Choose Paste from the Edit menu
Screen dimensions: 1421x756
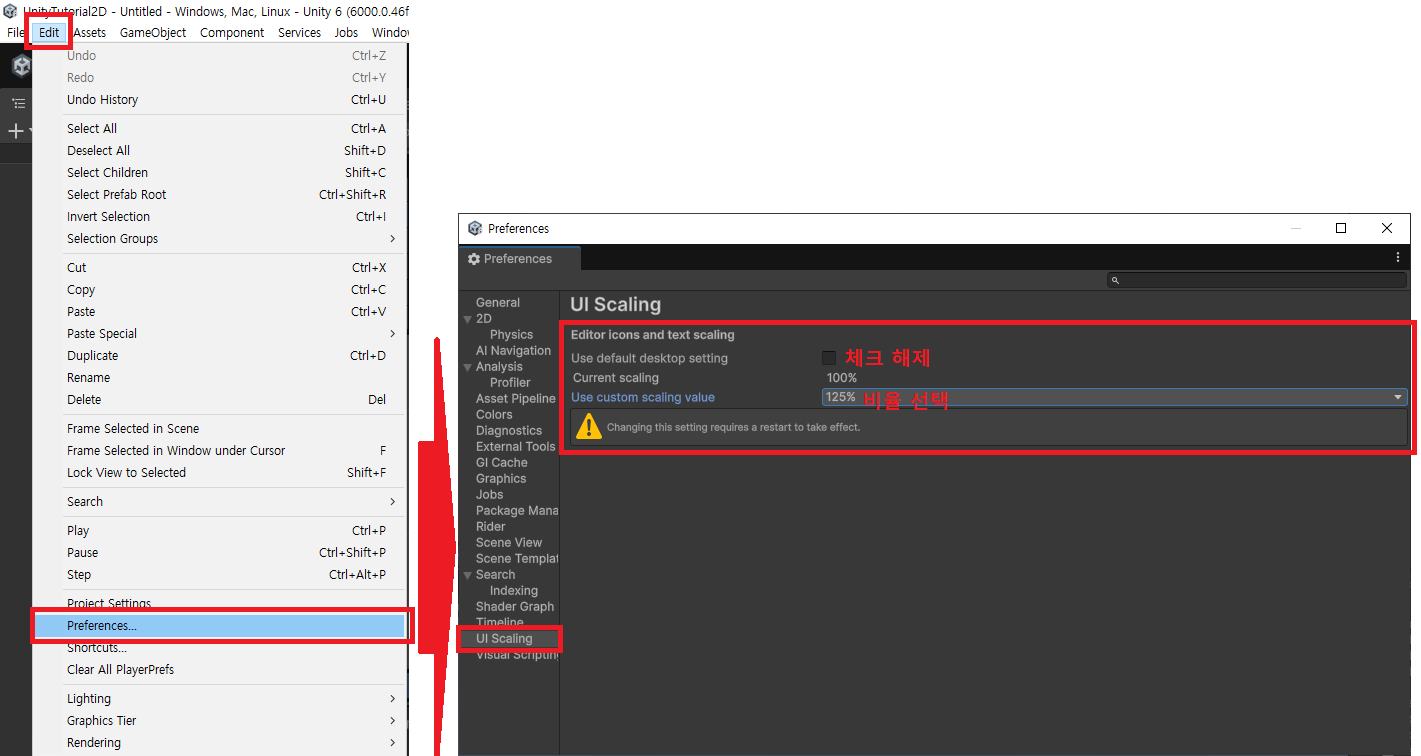tap(220, 312)
